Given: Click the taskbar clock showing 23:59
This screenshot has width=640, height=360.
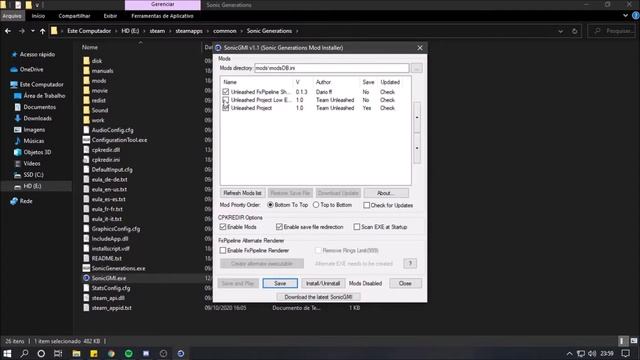Looking at the screenshot, I should 607,353.
